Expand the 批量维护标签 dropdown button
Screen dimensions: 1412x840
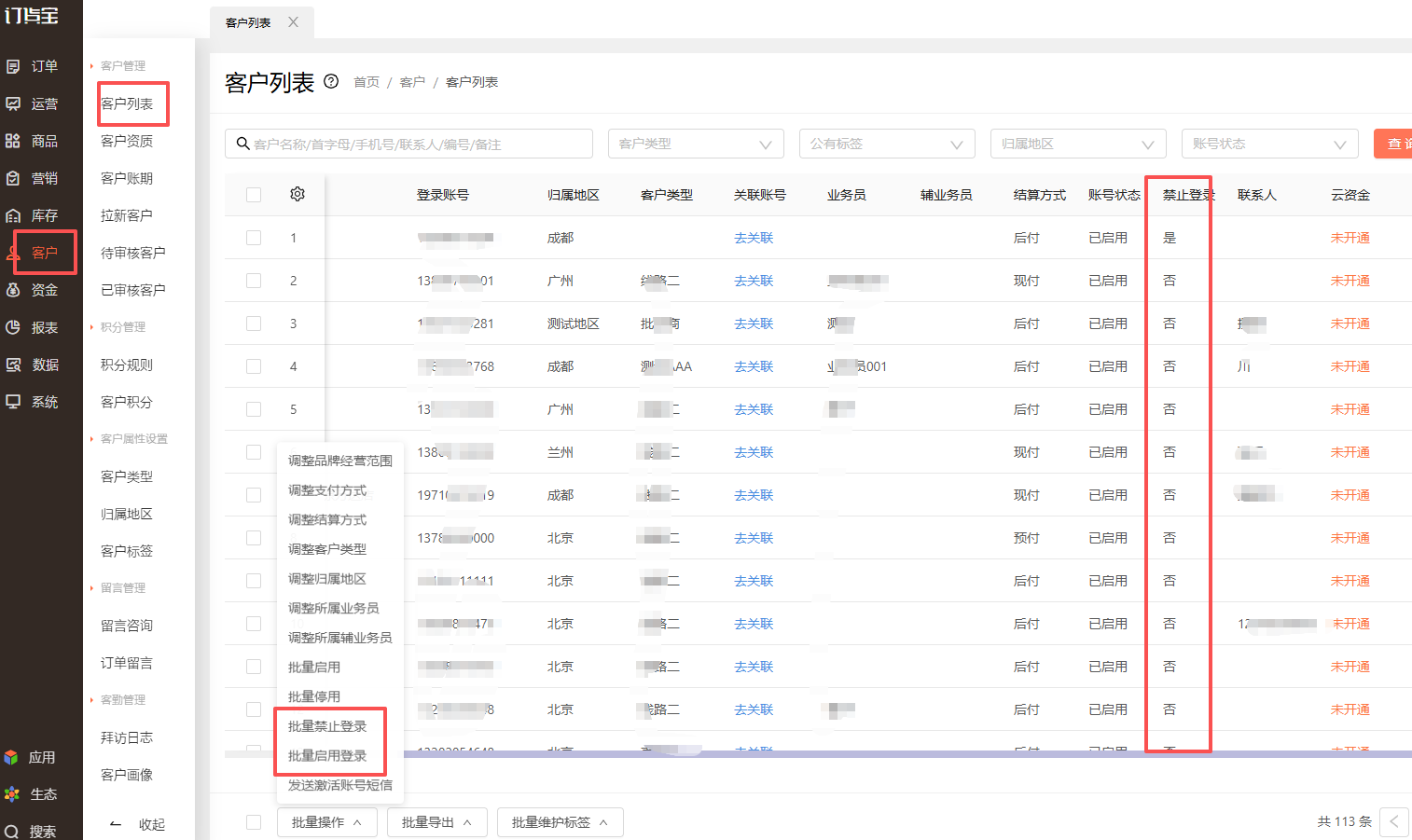[560, 822]
